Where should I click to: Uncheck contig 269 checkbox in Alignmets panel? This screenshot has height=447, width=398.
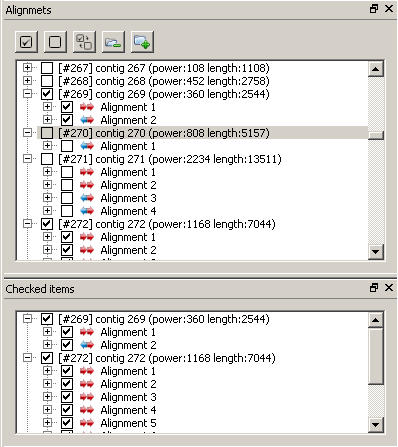[47, 94]
